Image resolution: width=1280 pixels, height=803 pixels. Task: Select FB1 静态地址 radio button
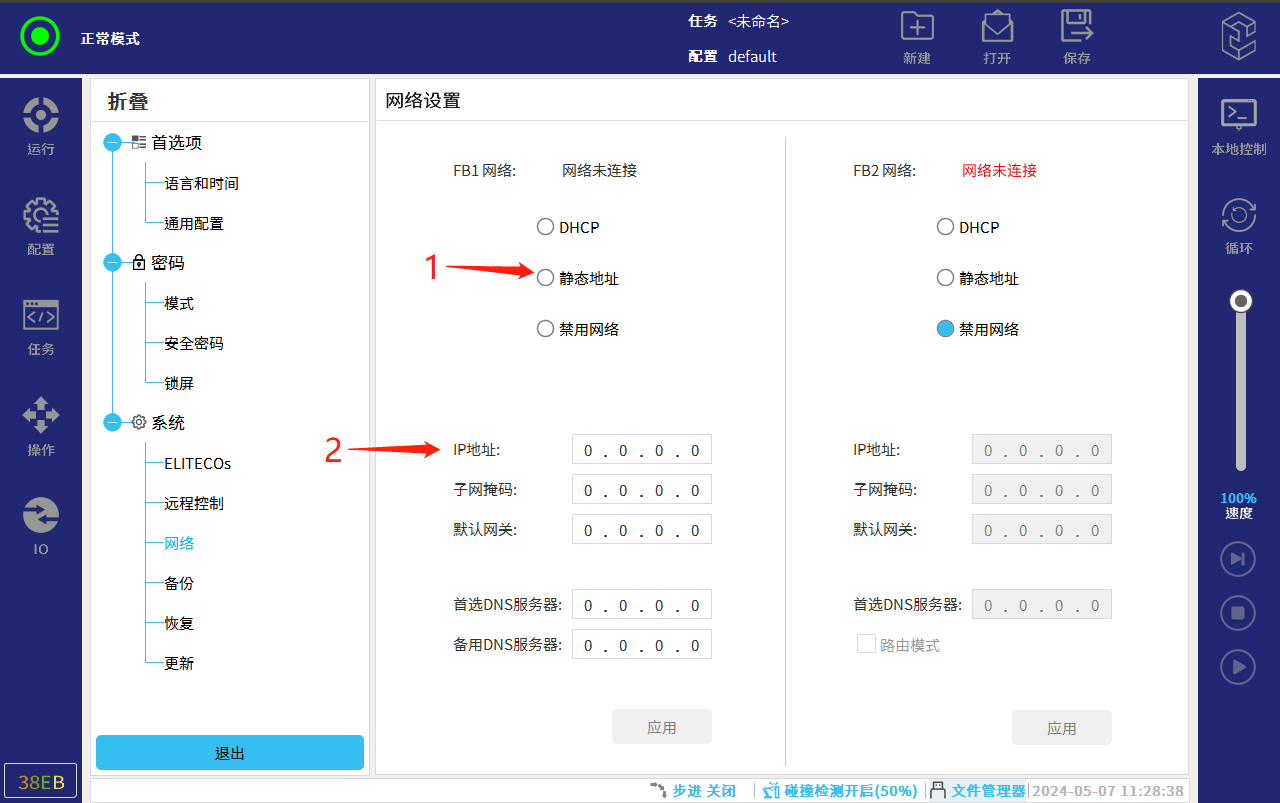(545, 278)
